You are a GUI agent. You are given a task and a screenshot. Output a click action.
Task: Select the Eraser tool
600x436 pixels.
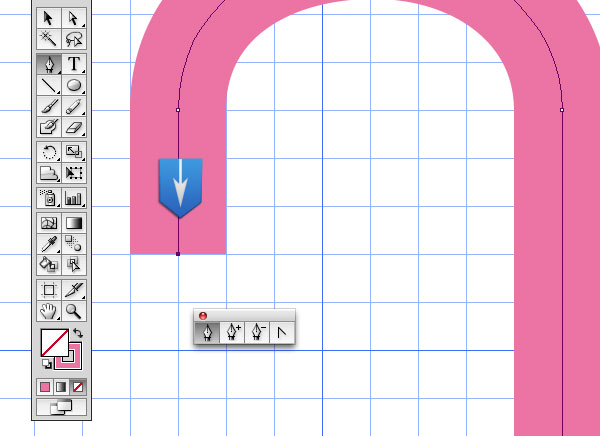click(74, 127)
